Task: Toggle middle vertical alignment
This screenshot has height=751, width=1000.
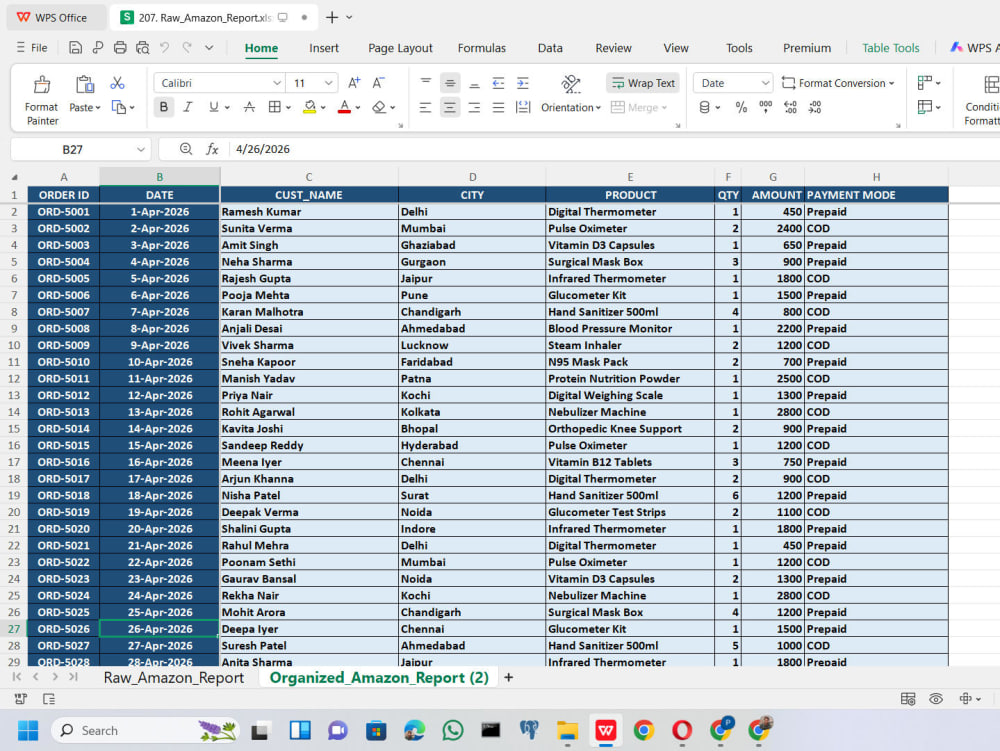Action: click(450, 83)
